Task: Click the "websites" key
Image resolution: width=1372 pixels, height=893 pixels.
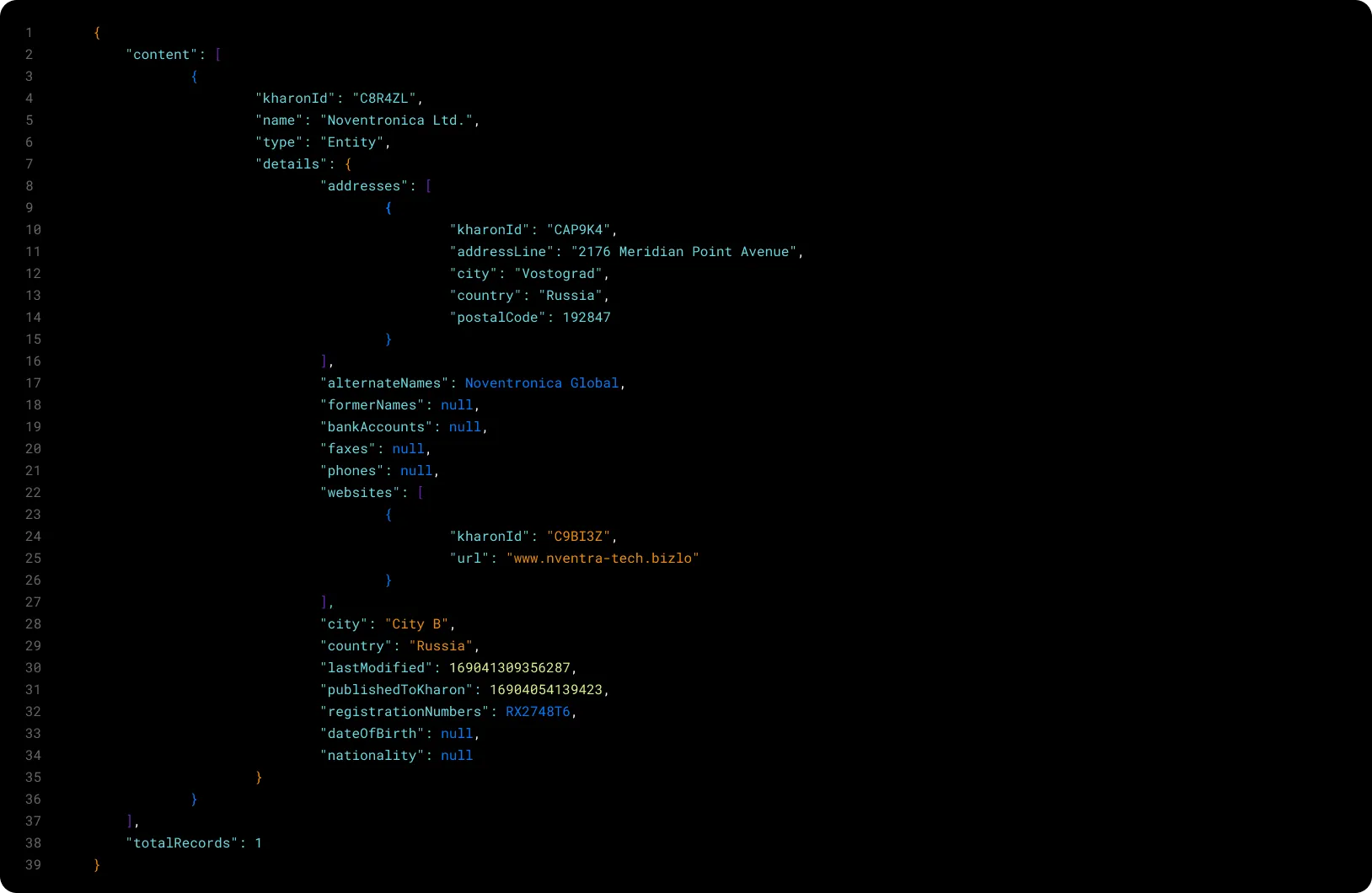Action: (360, 493)
